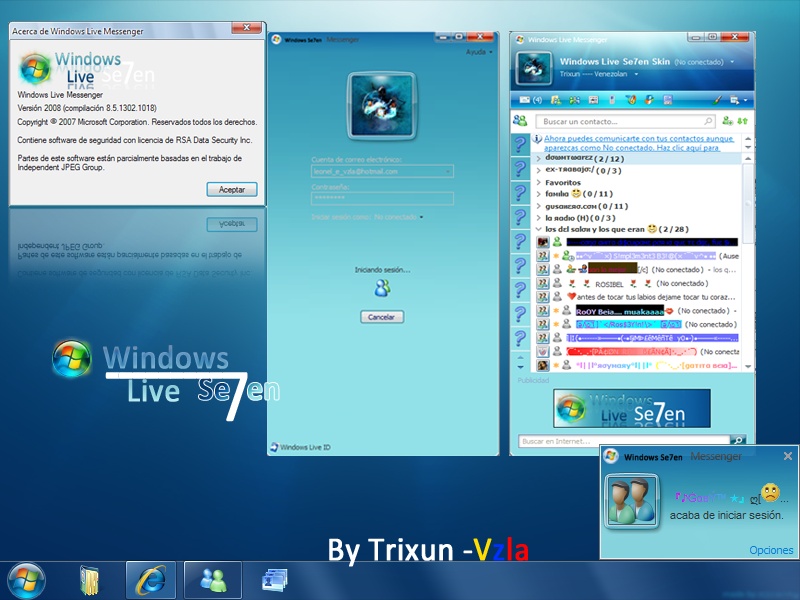Click the search button beside Buscar en Internet
Screen dimensions: 800x600
coord(738,440)
